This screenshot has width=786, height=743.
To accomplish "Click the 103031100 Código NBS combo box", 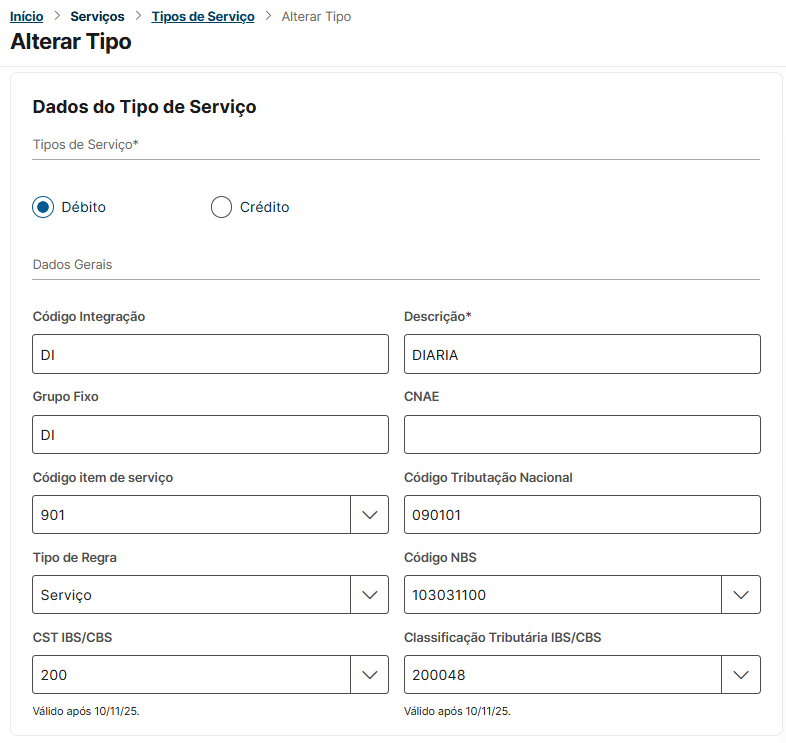I will coord(562,595).
